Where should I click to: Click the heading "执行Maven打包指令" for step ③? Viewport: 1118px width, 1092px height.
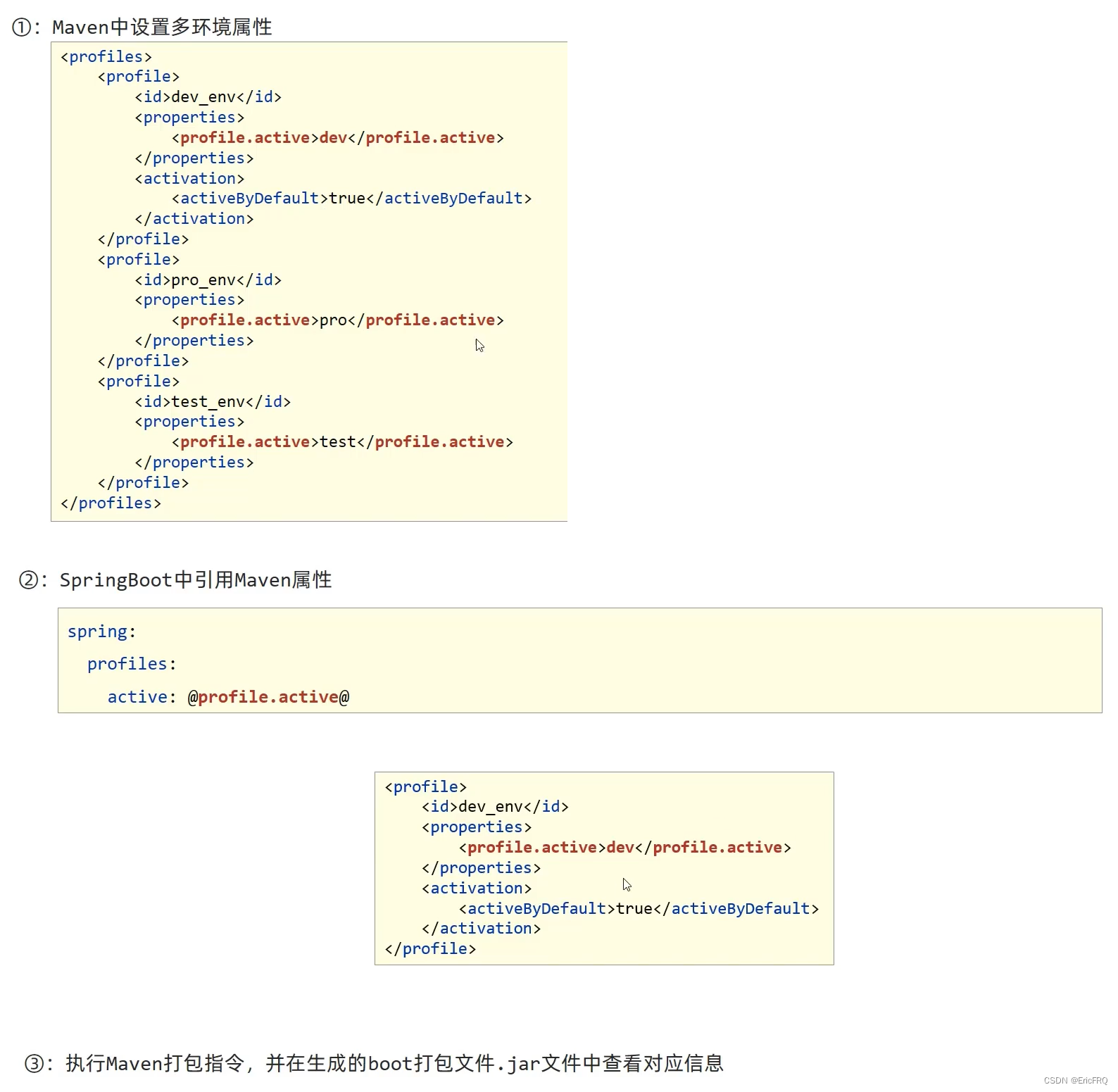[x=395, y=1063]
